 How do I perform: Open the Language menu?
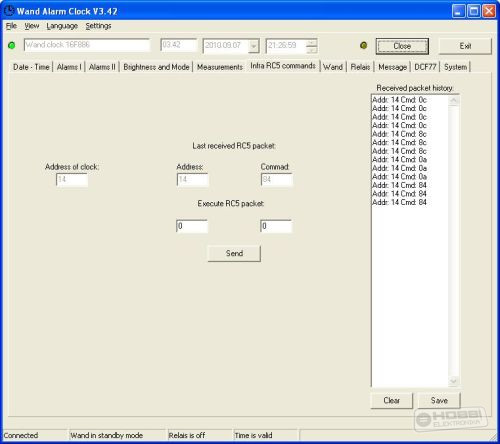(62, 26)
